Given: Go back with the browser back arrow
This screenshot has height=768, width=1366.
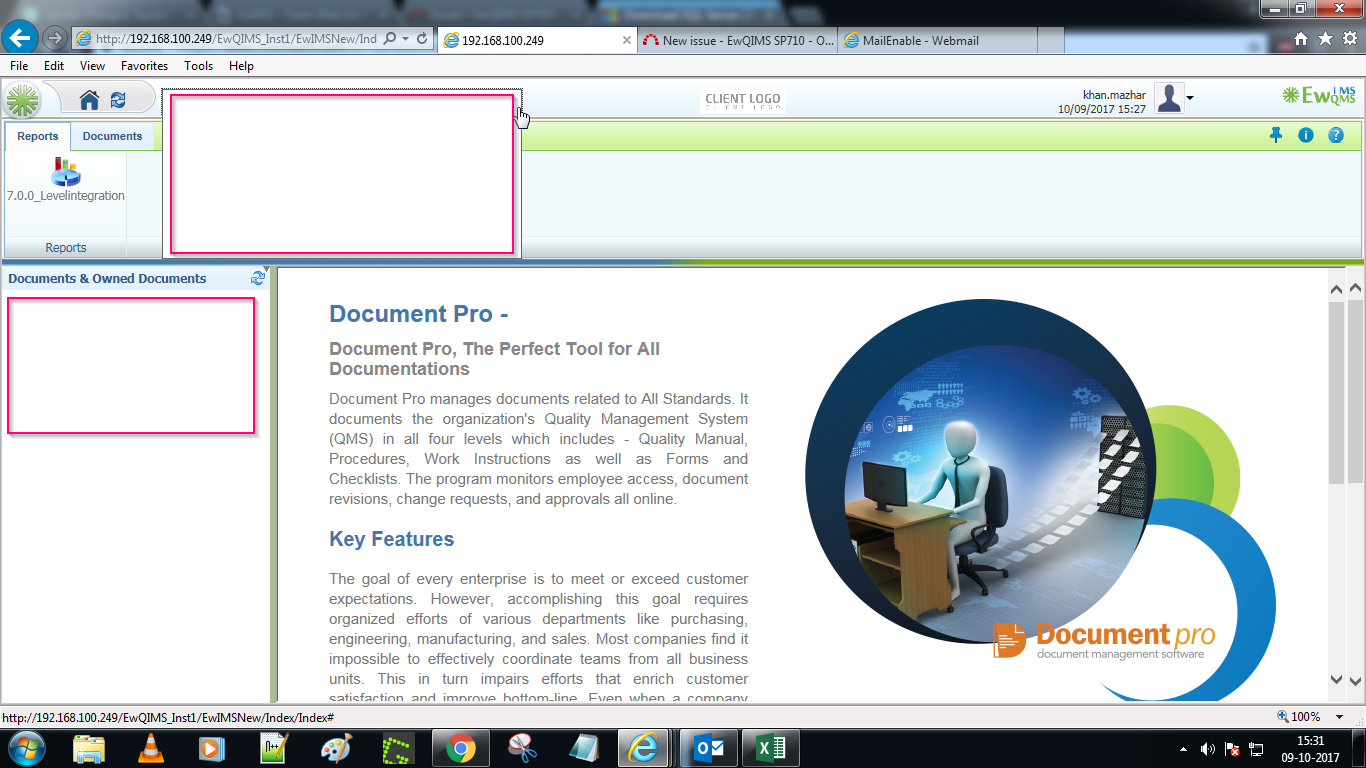Looking at the screenshot, I should pyautogui.click(x=21, y=38).
